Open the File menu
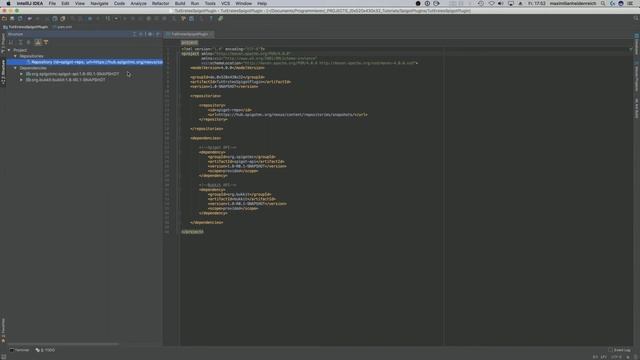 (x=52, y=3)
